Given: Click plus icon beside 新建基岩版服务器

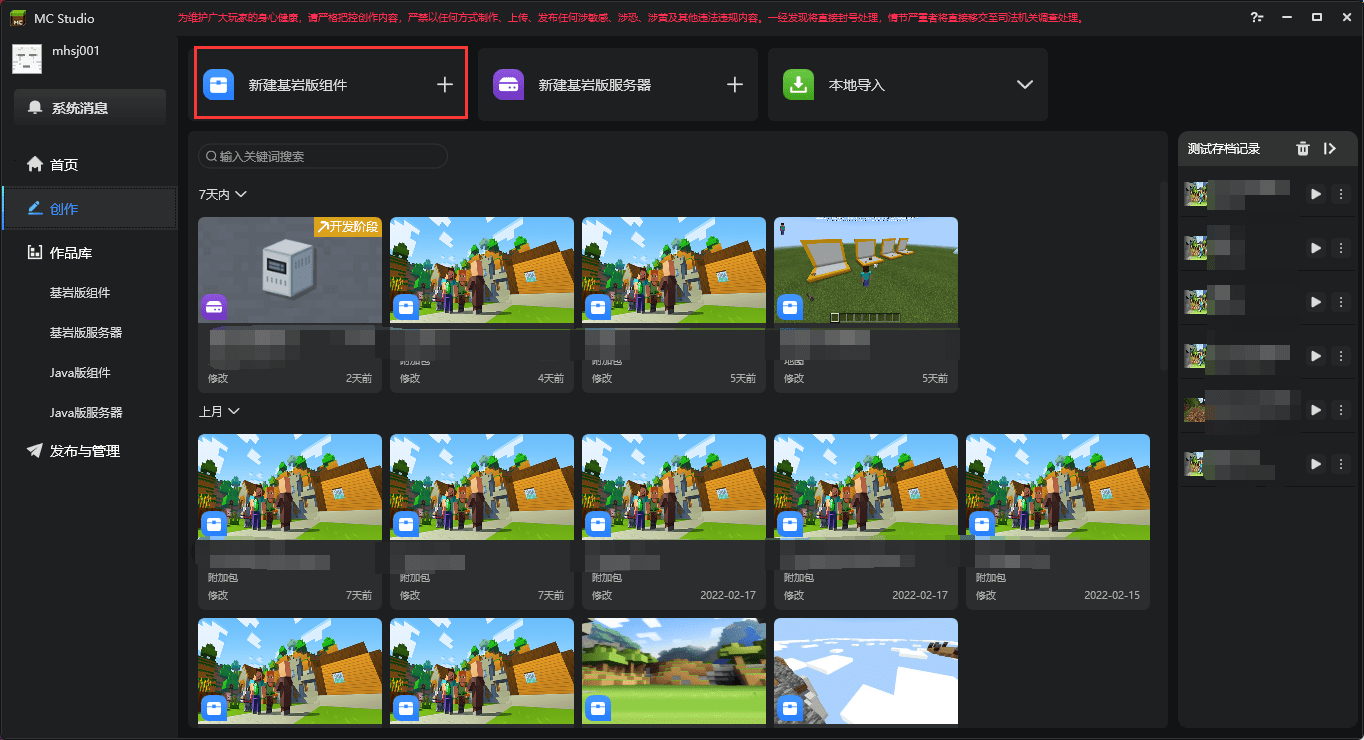Looking at the screenshot, I should click(735, 85).
